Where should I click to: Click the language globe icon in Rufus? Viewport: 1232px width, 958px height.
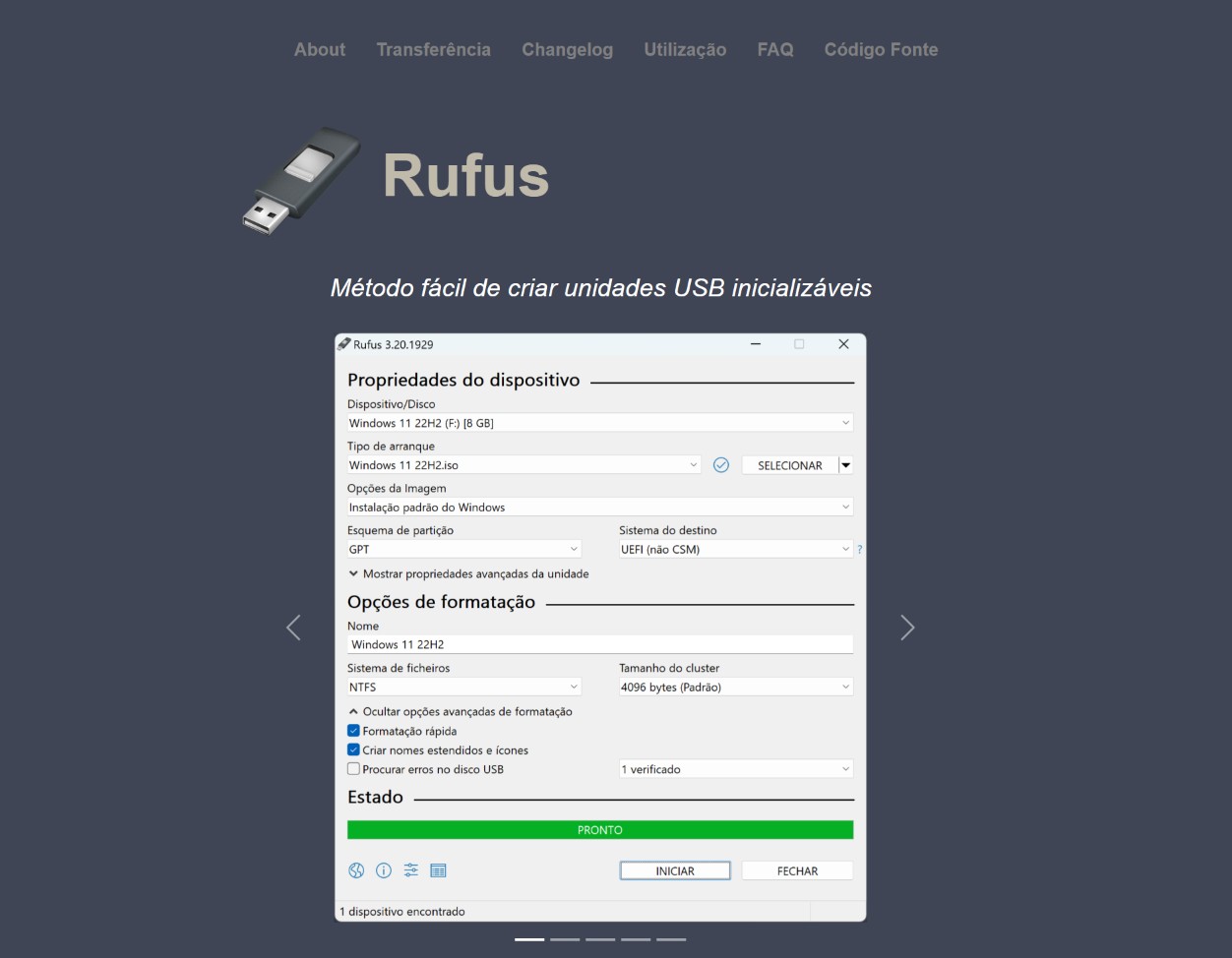coord(356,870)
